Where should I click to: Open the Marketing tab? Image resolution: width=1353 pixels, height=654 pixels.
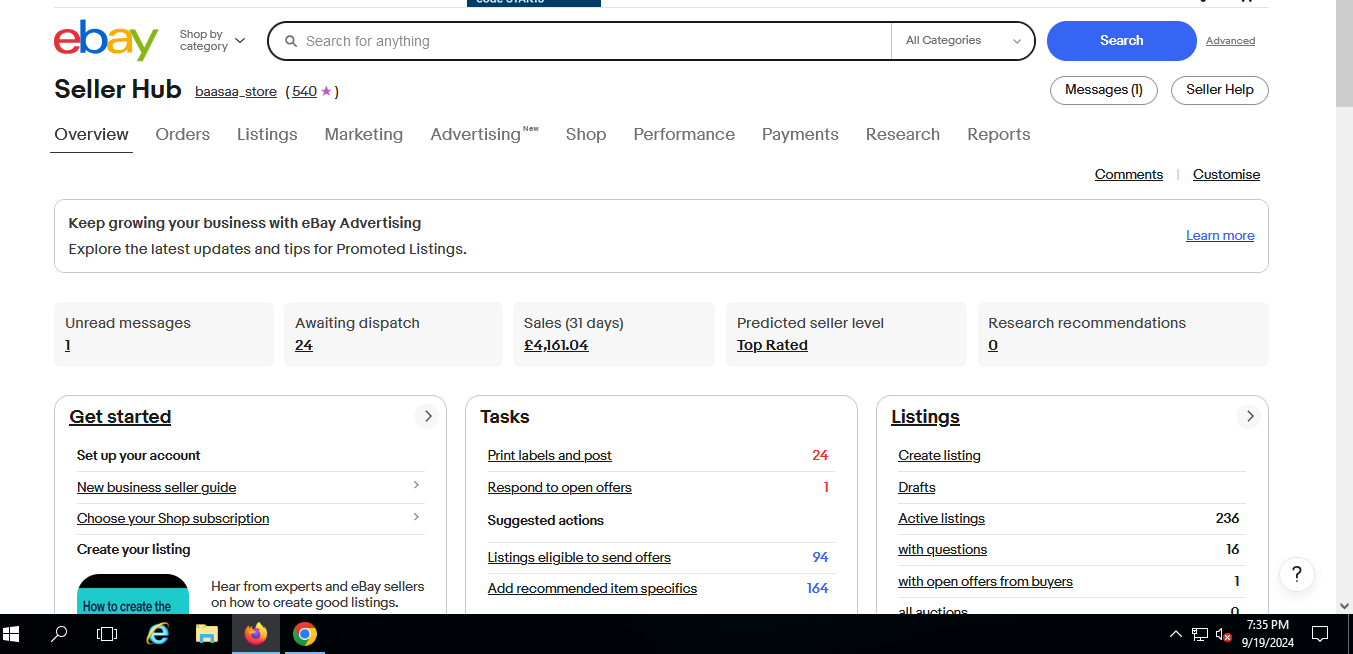pyautogui.click(x=364, y=135)
